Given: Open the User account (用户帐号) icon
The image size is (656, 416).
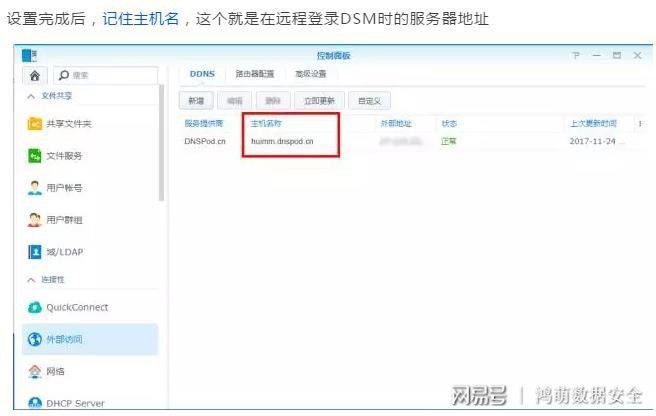Looking at the screenshot, I should 34,187.
